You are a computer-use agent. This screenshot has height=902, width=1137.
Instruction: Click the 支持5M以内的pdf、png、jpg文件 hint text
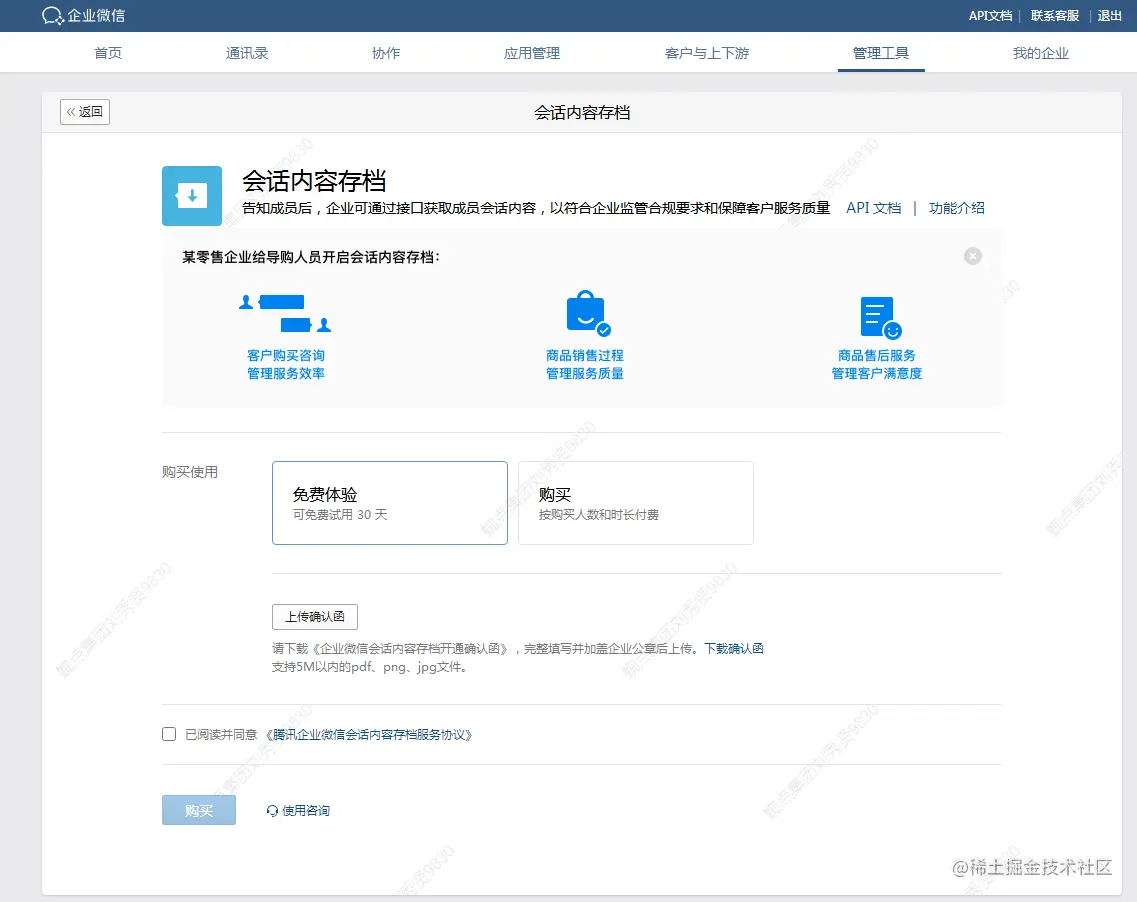click(x=370, y=666)
